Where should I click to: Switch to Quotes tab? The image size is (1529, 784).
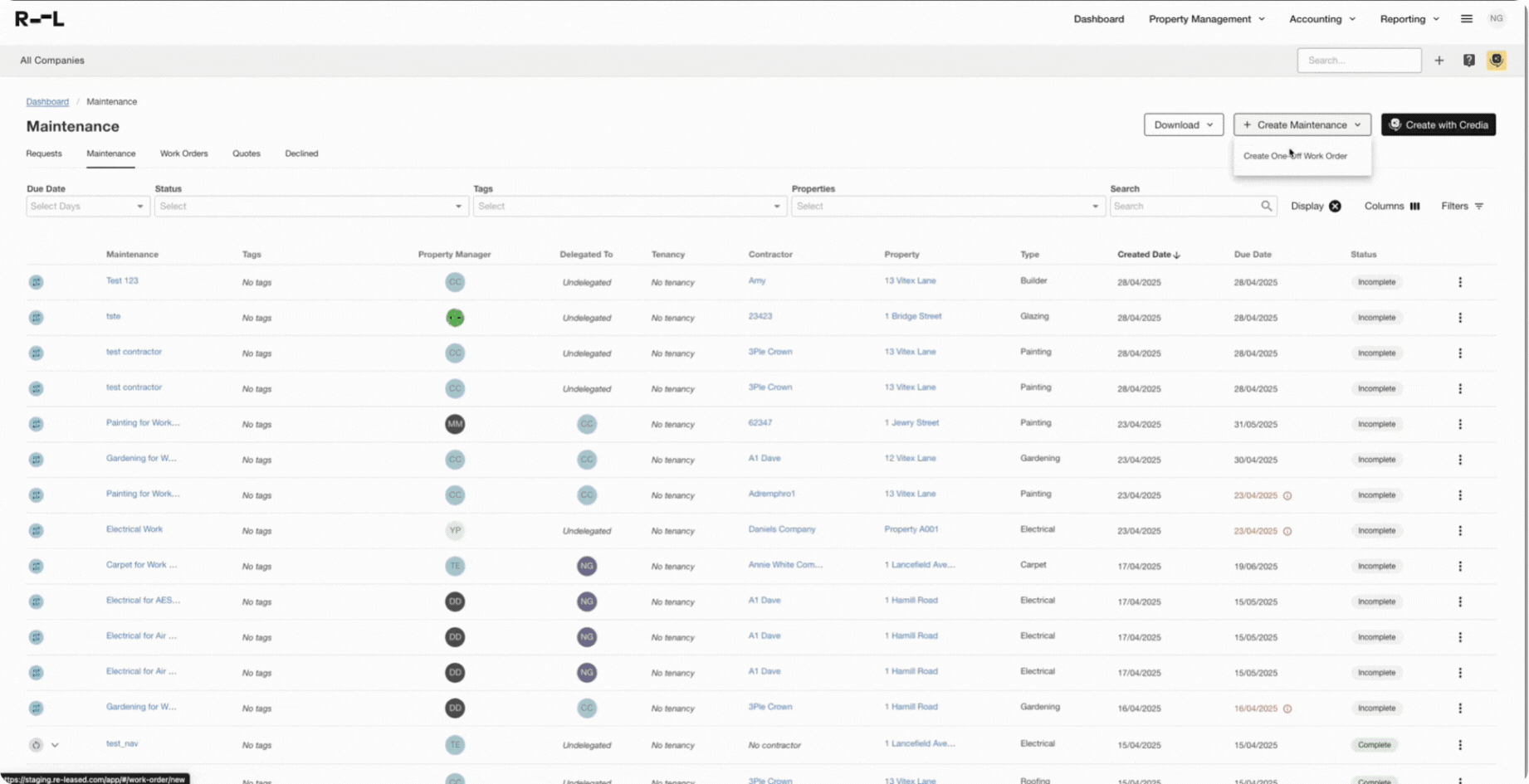(247, 153)
